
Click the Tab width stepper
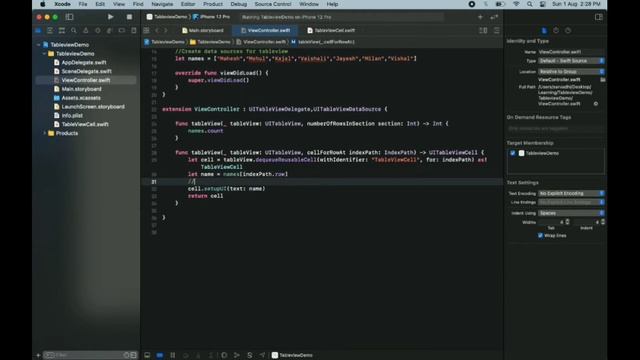(567, 222)
